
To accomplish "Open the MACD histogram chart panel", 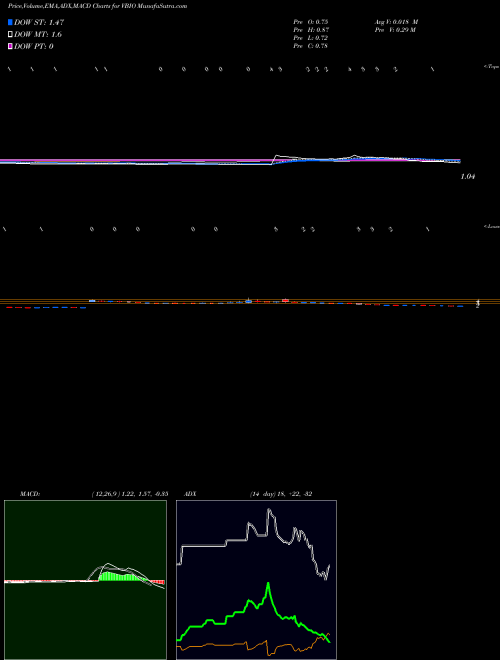I will [x=85, y=580].
